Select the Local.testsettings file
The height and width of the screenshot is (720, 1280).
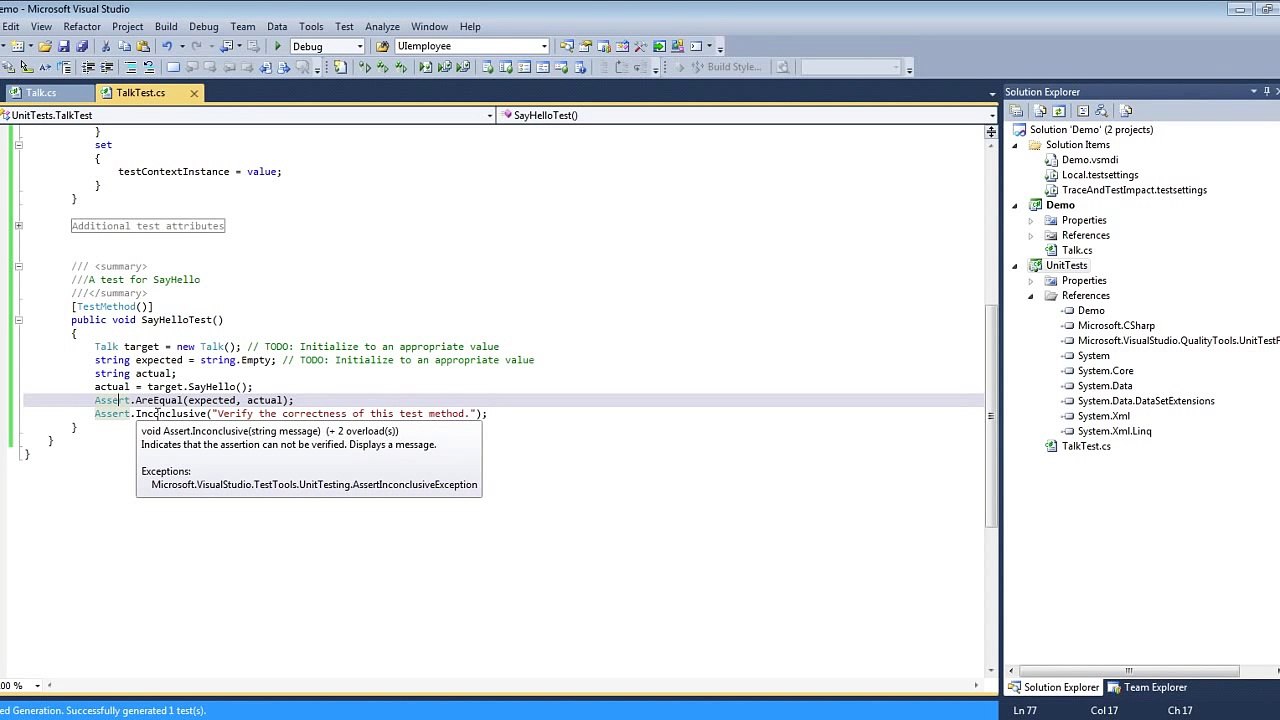[1100, 175]
